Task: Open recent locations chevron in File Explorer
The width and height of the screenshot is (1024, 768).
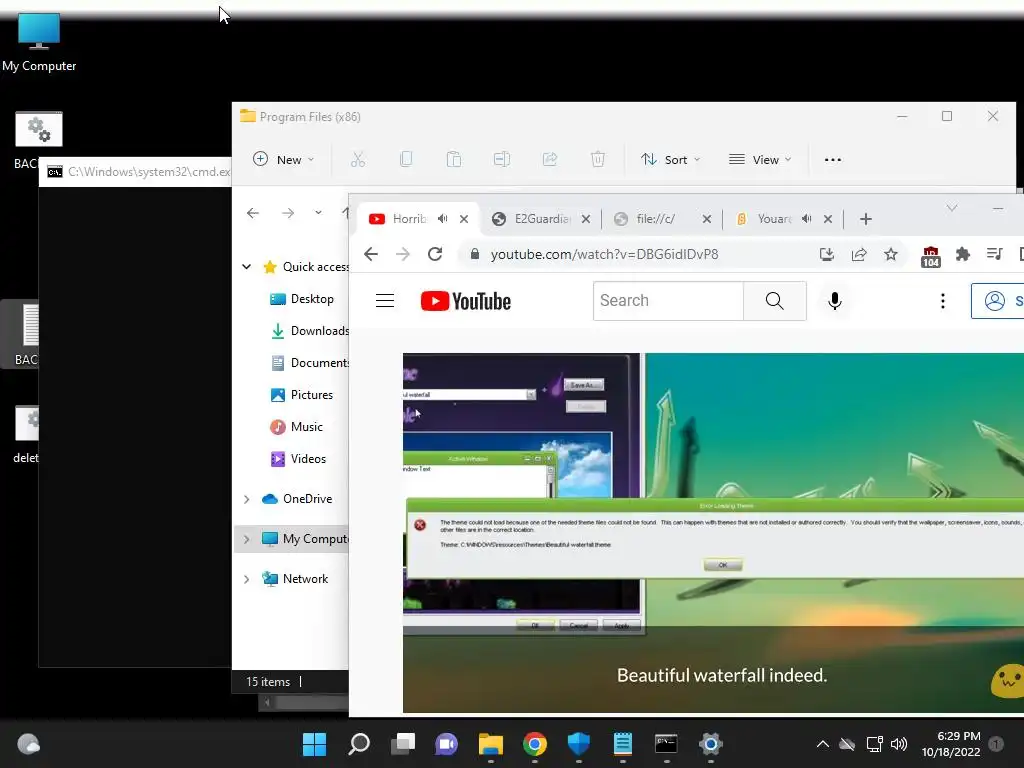Action: (318, 213)
